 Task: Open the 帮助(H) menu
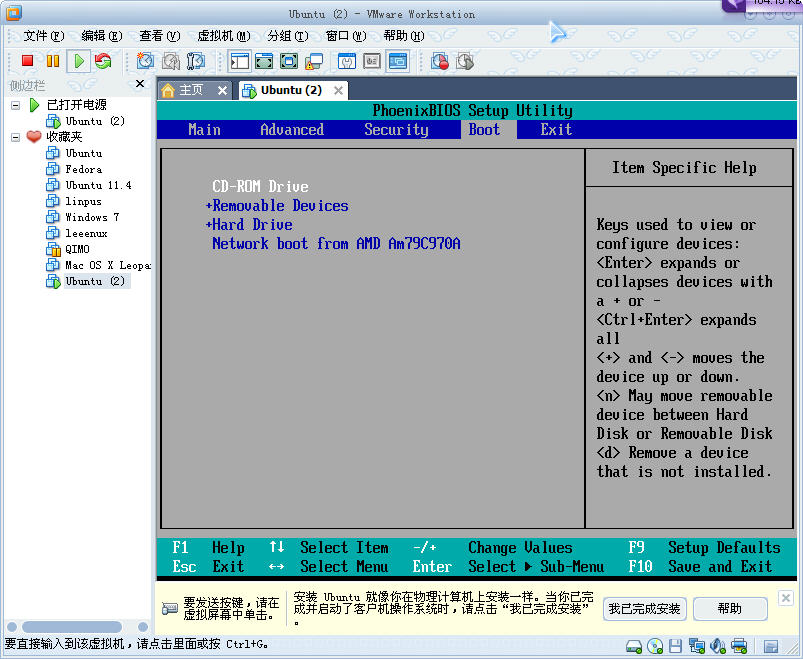tap(404, 36)
